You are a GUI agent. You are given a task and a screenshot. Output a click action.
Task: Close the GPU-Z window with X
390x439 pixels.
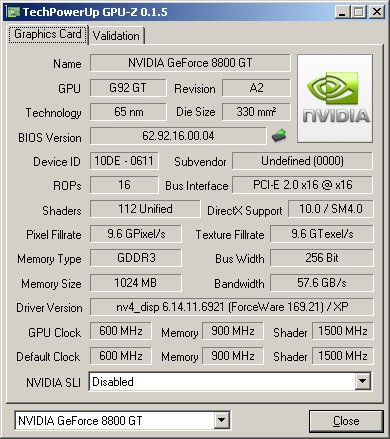(x=377, y=12)
